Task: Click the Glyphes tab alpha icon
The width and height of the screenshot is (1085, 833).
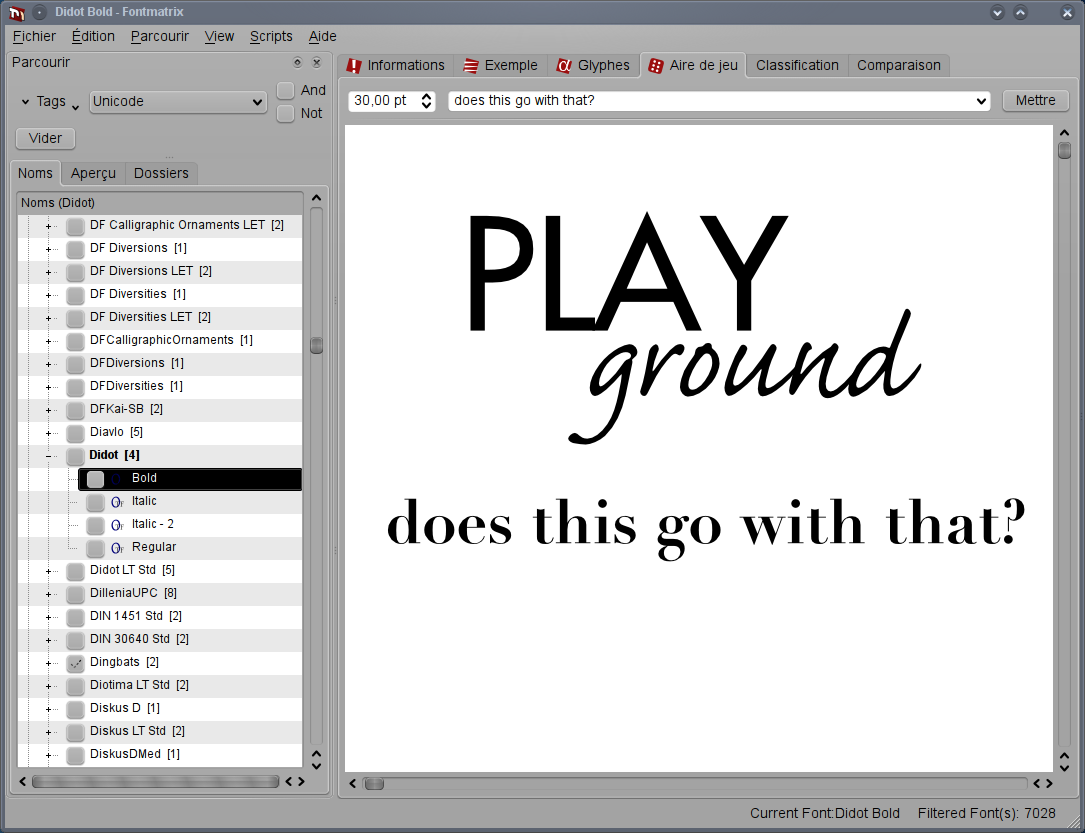Action: click(x=564, y=66)
